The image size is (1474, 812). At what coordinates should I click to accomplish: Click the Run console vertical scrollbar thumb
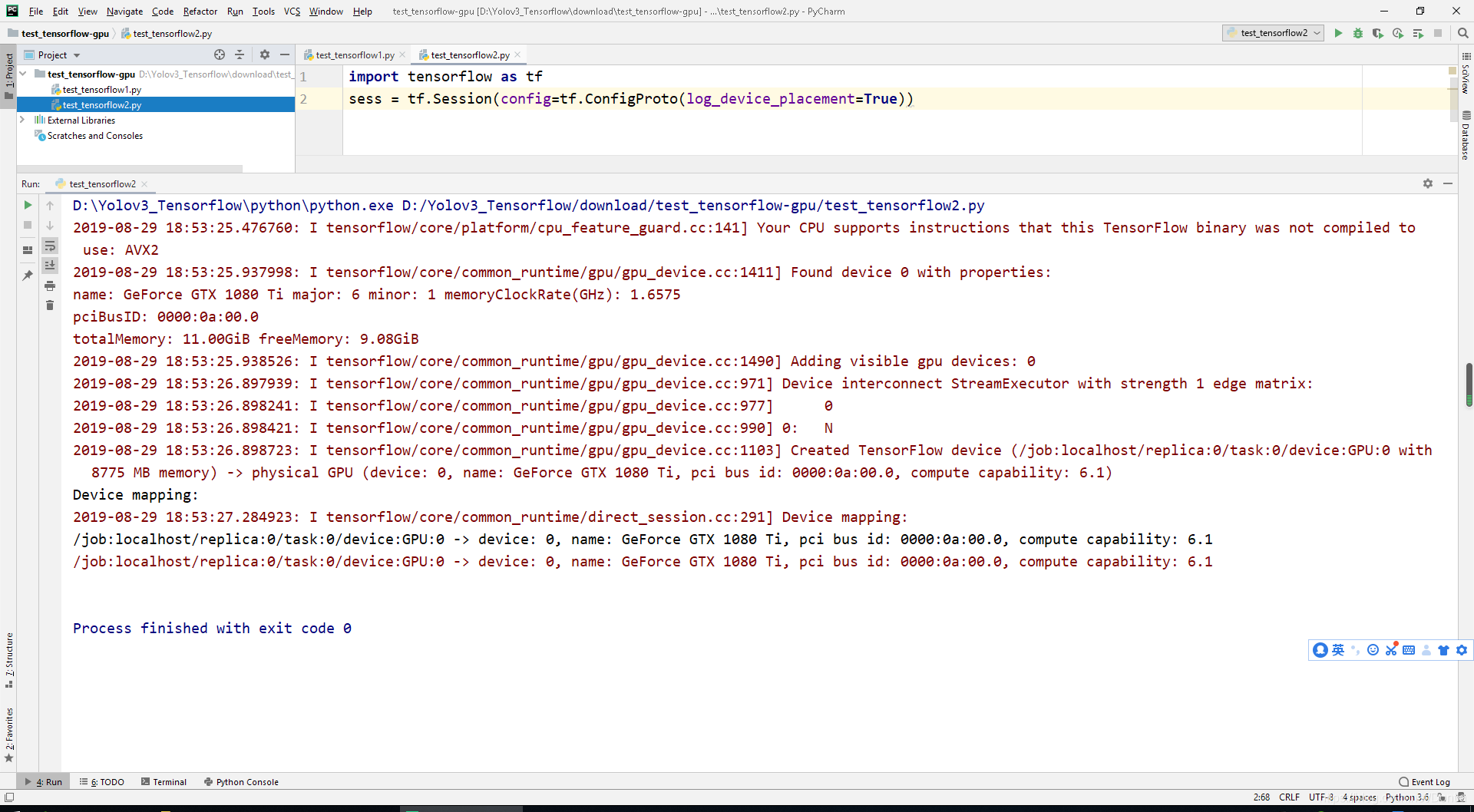click(x=1469, y=385)
